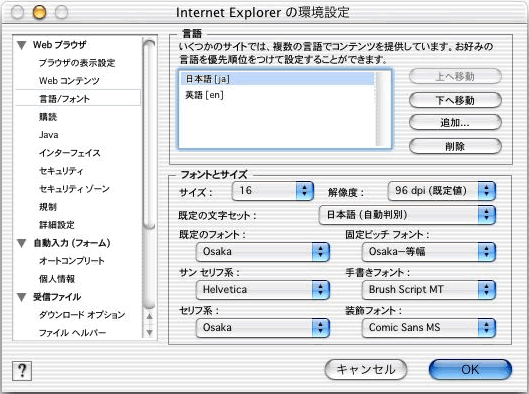The height and width of the screenshot is (394, 529).
Task: Click the 追加... button
Action: (455, 122)
